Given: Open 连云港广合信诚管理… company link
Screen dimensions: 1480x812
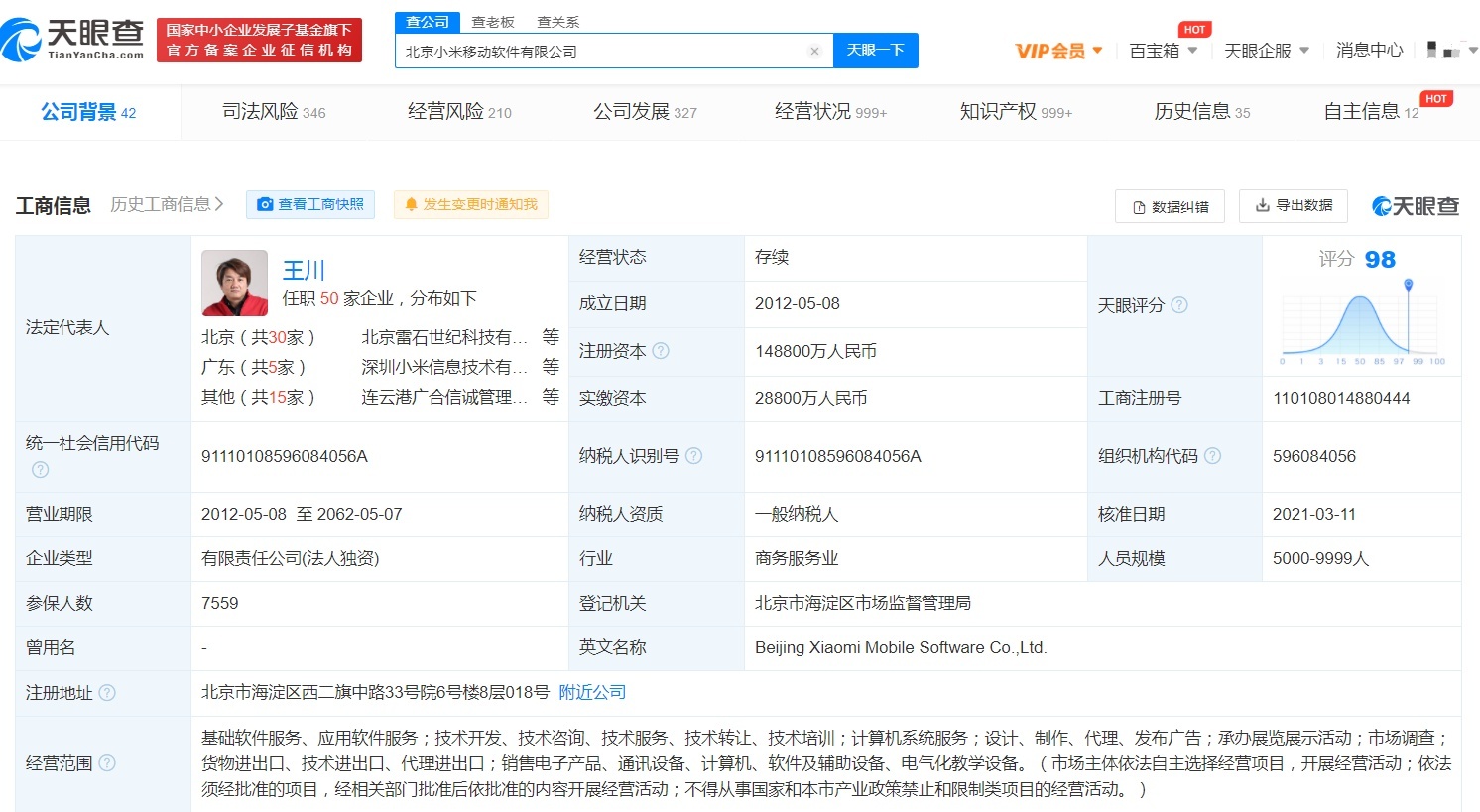Looking at the screenshot, I should pos(444,397).
